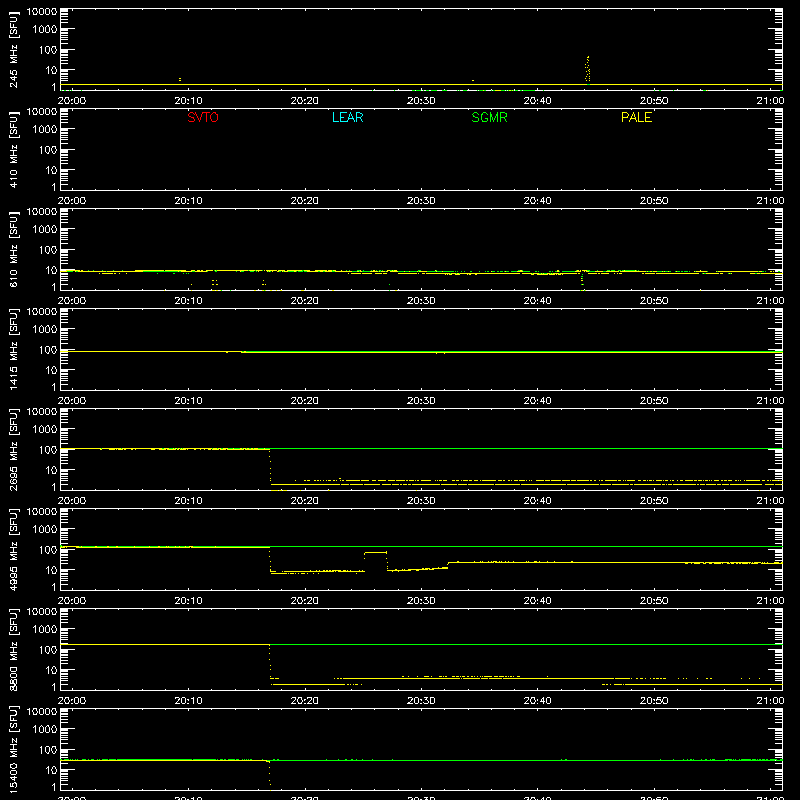Click the red SVTO legend label
The height and width of the screenshot is (800, 800).
[x=203, y=117]
